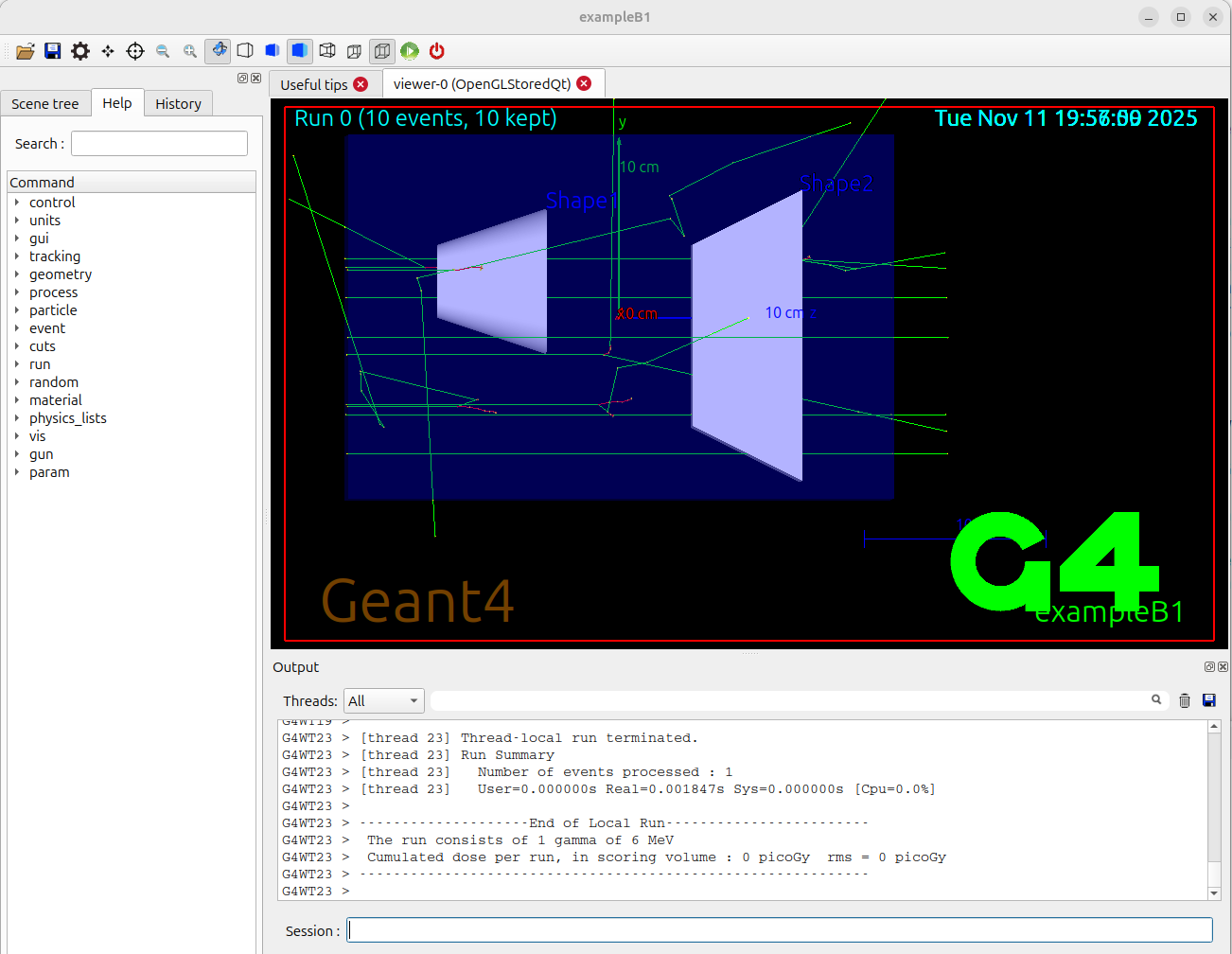1232x954 pixels.
Task: Select the Pick crosshair tool
Action: coord(135,51)
